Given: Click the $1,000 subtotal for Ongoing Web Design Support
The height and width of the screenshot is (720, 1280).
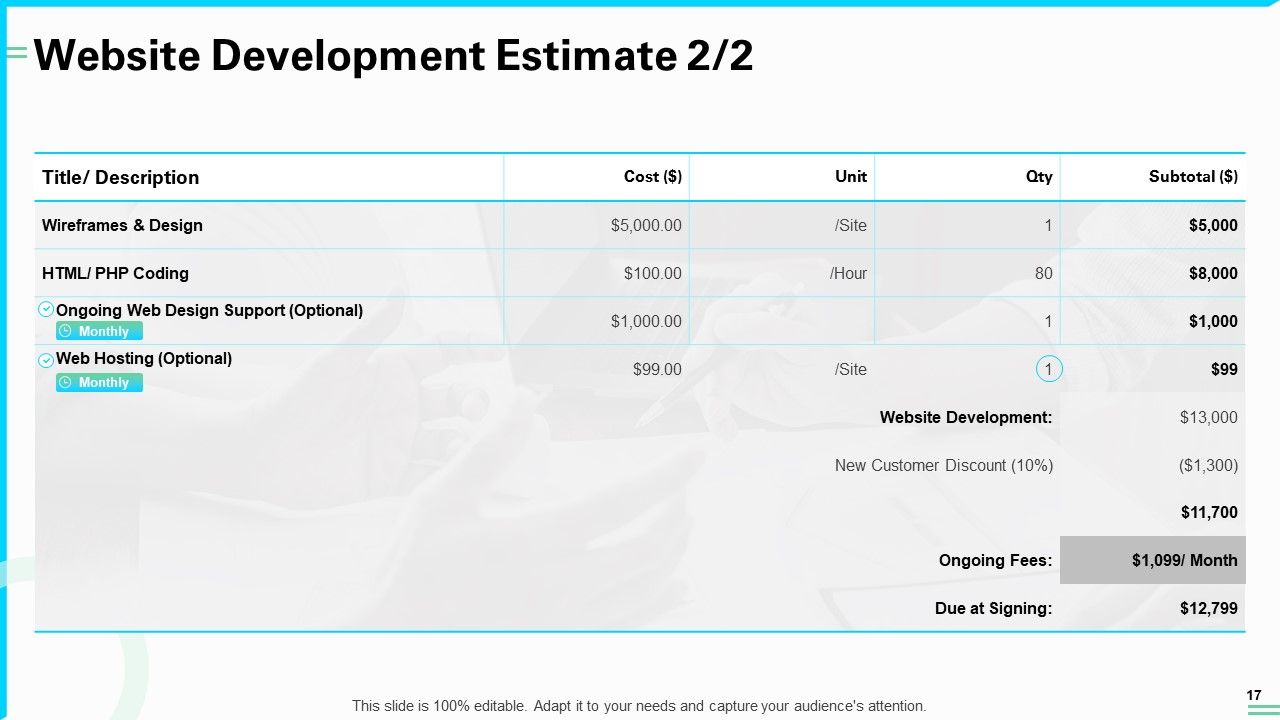Looking at the screenshot, I should [1213, 321].
